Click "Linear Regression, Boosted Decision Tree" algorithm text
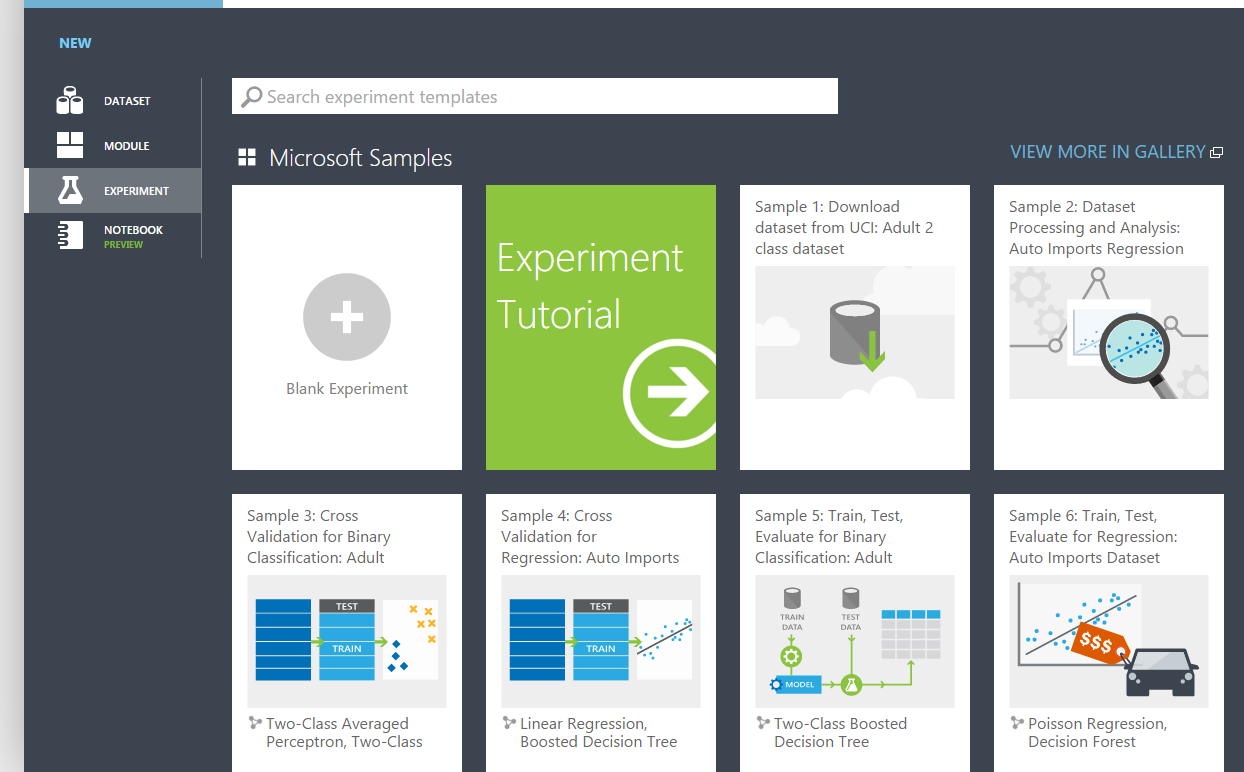This screenshot has height=772, width=1244. tap(598, 733)
